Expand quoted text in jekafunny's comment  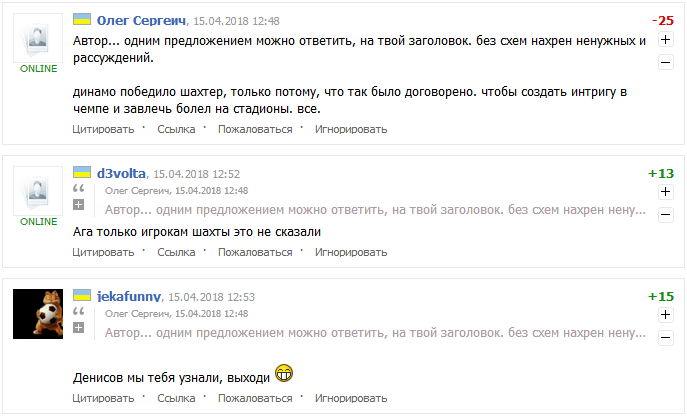(79, 329)
